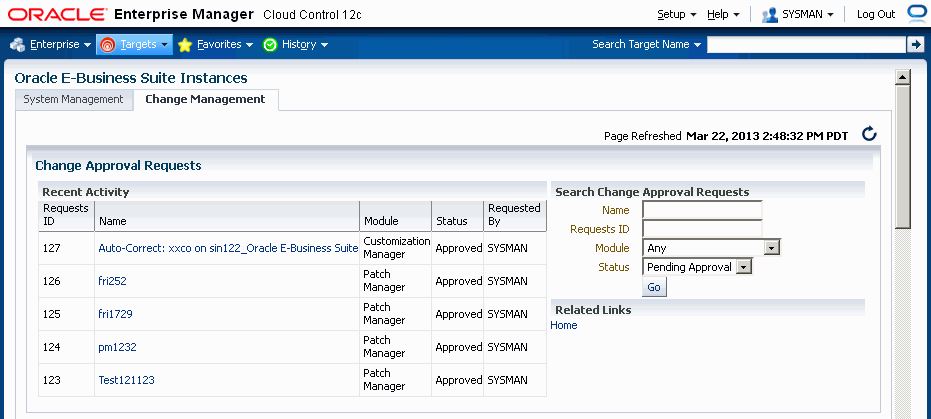Switch to the System Management tab

point(73,99)
